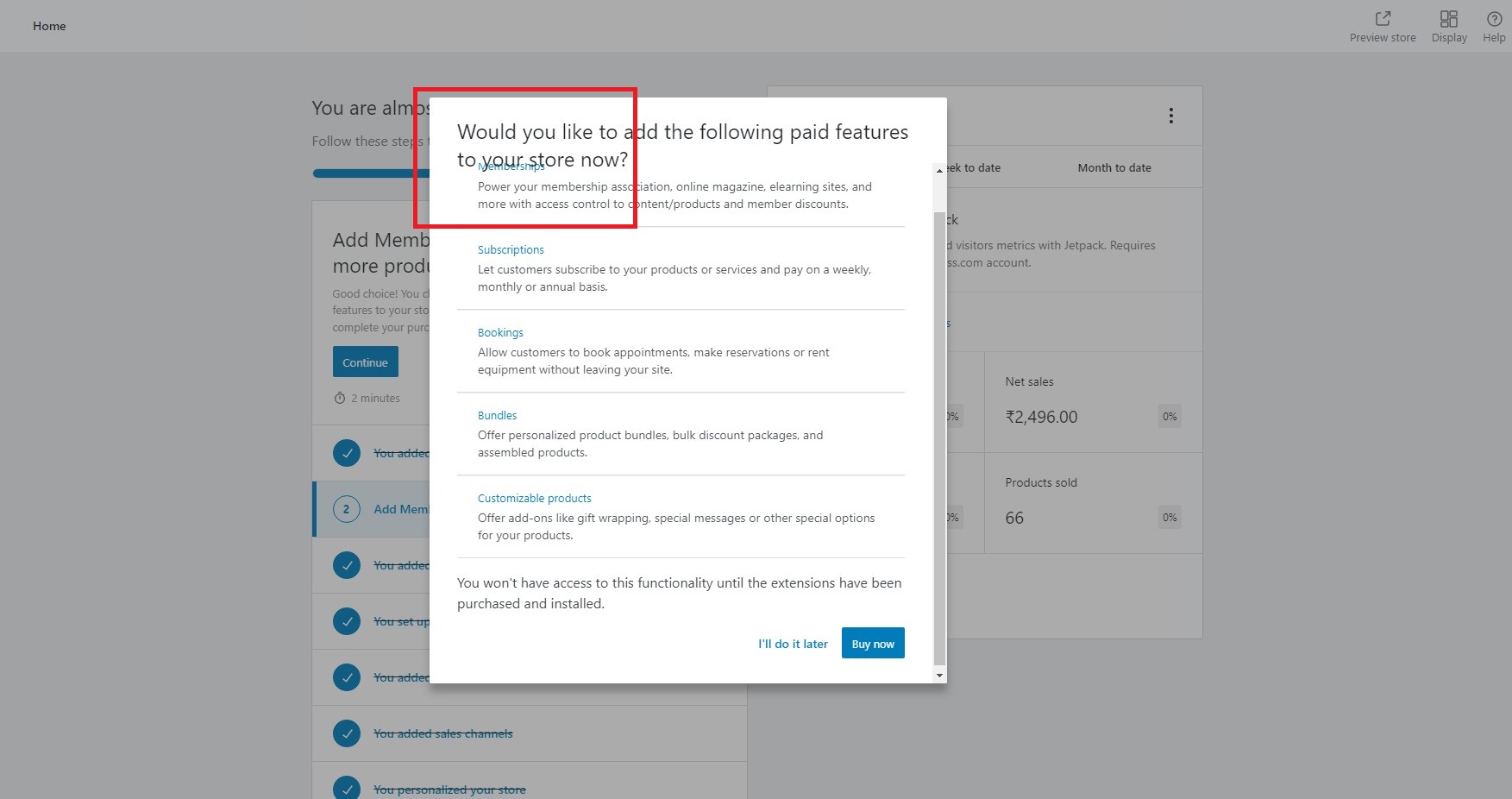Click checkmark on the You set up step
Screen dimensions: 1512x799
point(347,620)
